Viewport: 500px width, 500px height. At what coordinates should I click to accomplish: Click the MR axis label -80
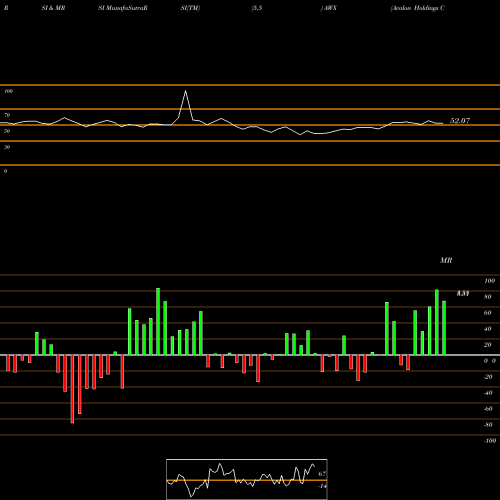tap(488, 425)
